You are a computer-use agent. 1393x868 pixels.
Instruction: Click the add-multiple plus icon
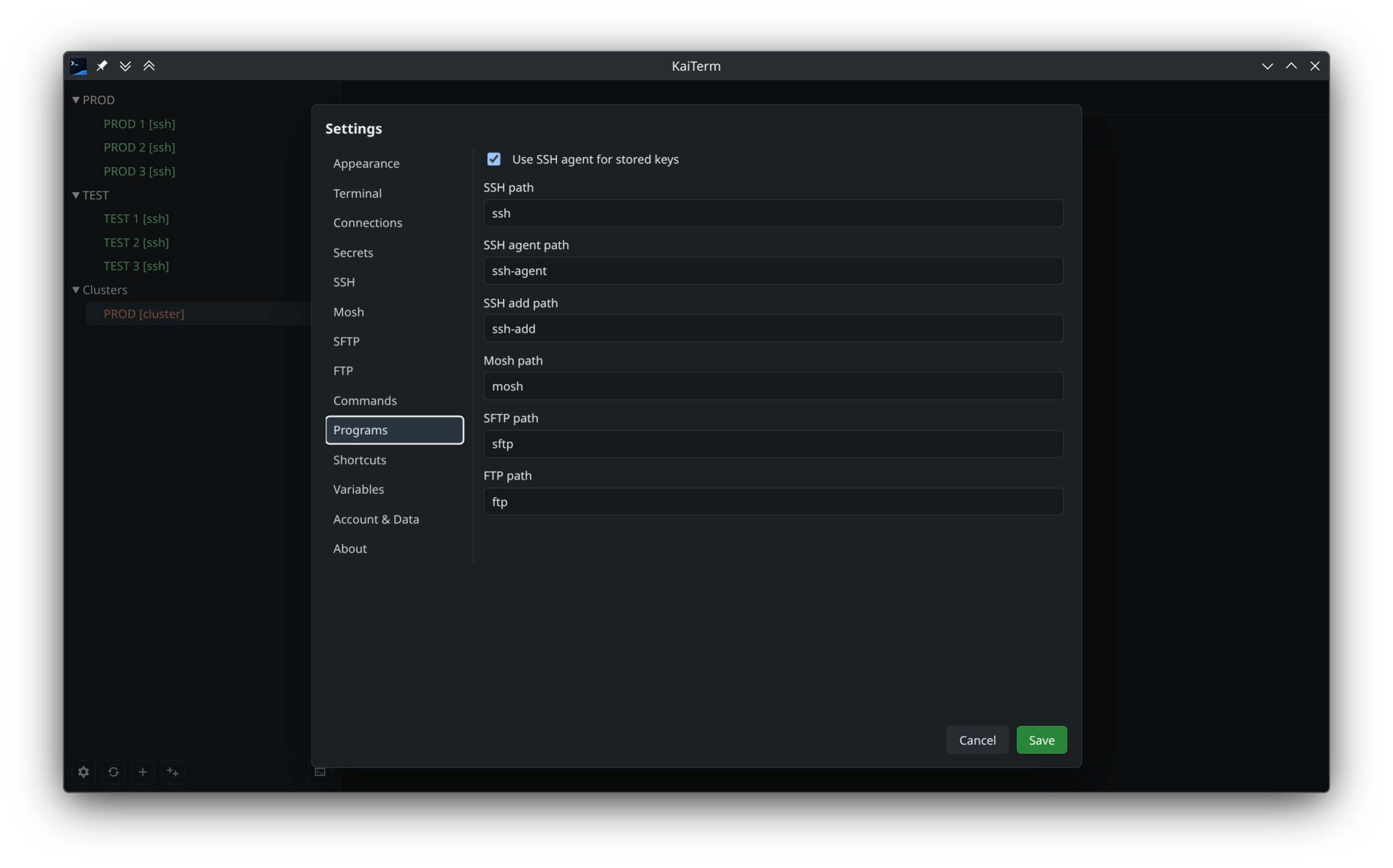[x=172, y=772]
